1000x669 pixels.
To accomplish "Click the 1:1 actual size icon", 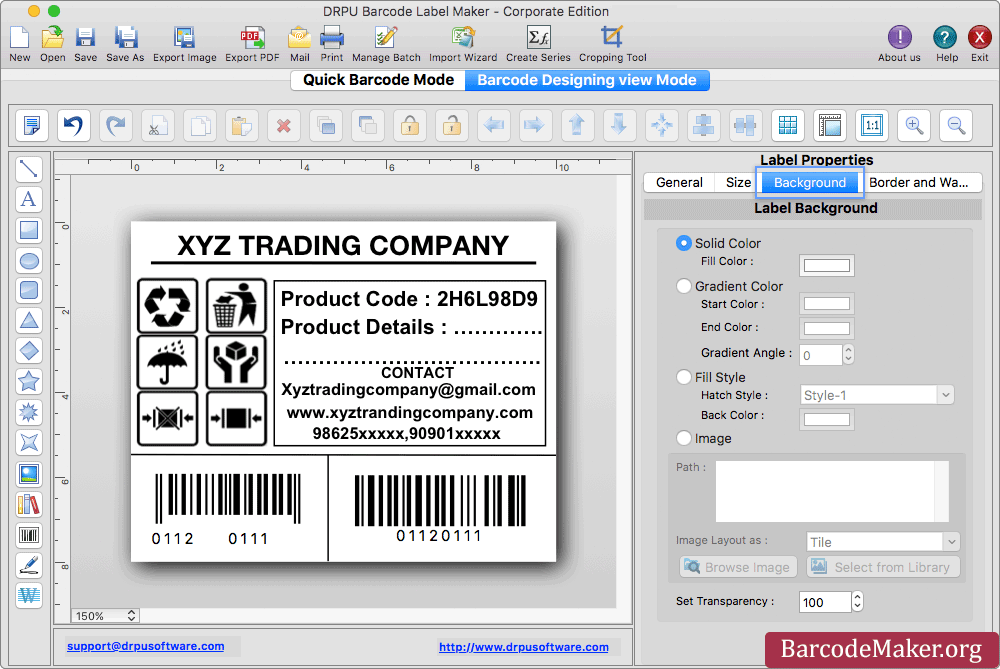I will (872, 125).
